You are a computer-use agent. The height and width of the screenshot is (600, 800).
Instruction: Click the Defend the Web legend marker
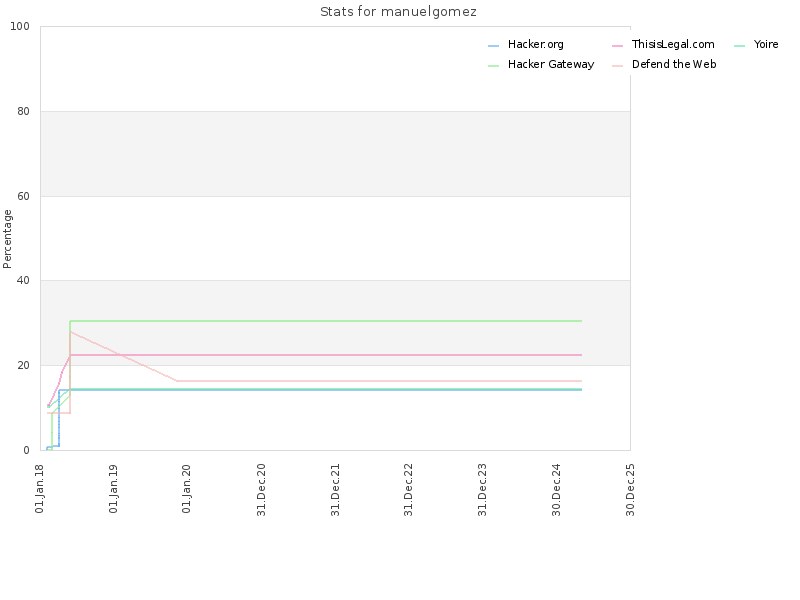617,66
